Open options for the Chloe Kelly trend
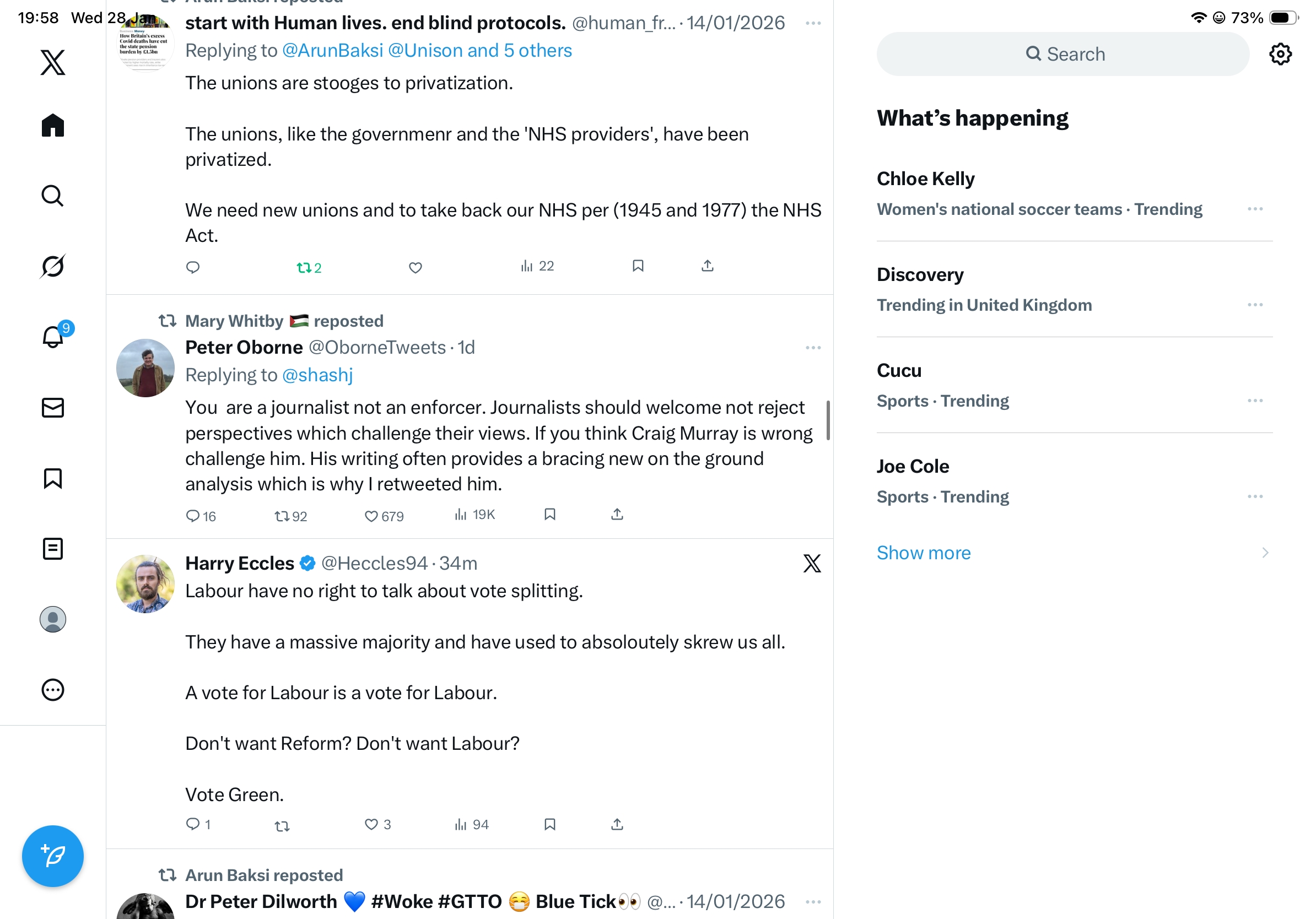The image size is (1316, 919). coord(1255,209)
